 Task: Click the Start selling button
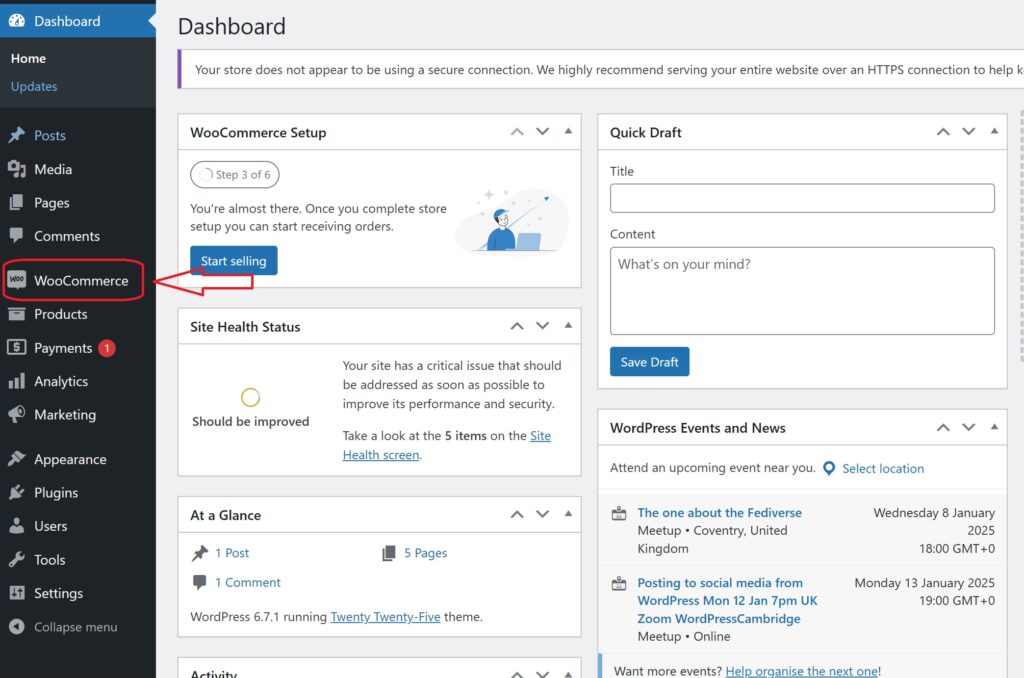234,261
